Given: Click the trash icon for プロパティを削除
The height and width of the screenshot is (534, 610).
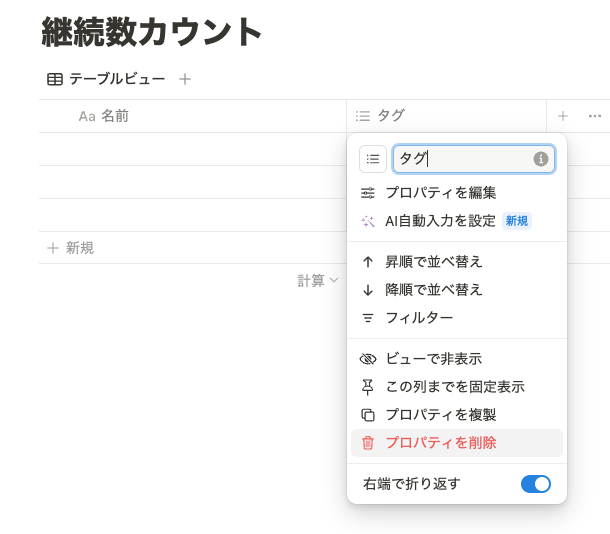Looking at the screenshot, I should click(368, 443).
